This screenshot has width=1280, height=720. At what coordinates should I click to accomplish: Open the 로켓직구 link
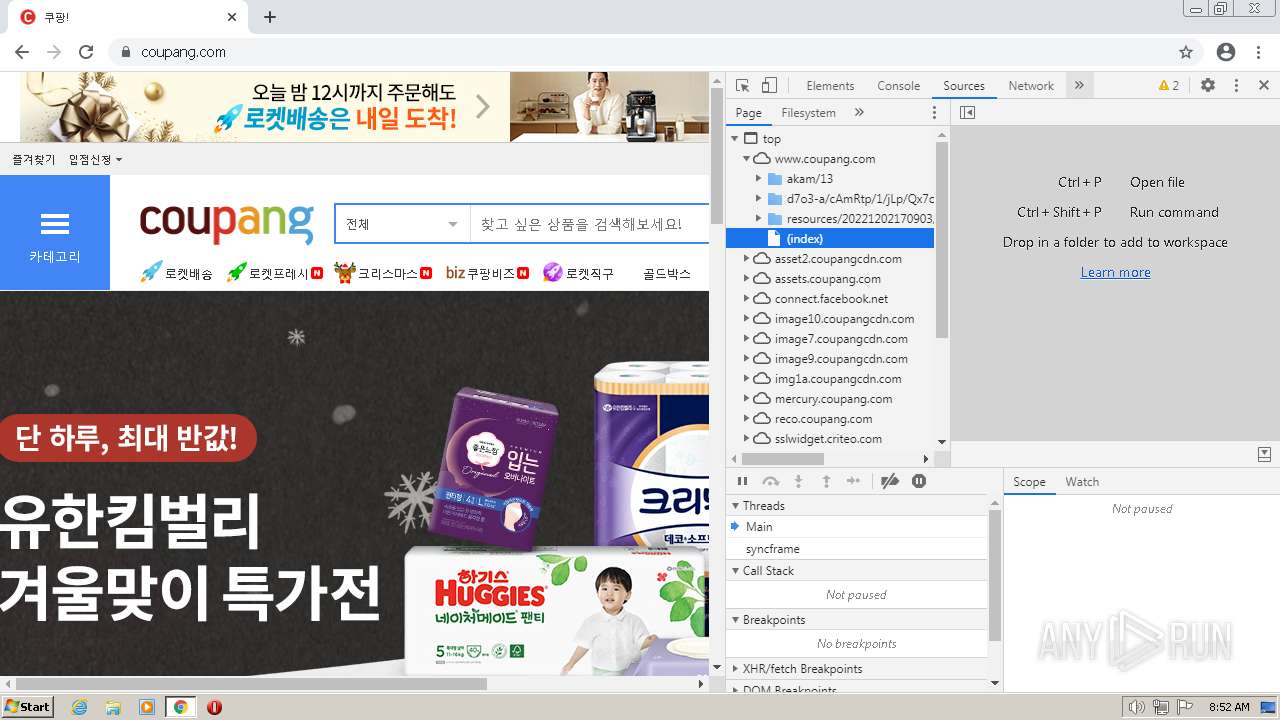[578, 272]
